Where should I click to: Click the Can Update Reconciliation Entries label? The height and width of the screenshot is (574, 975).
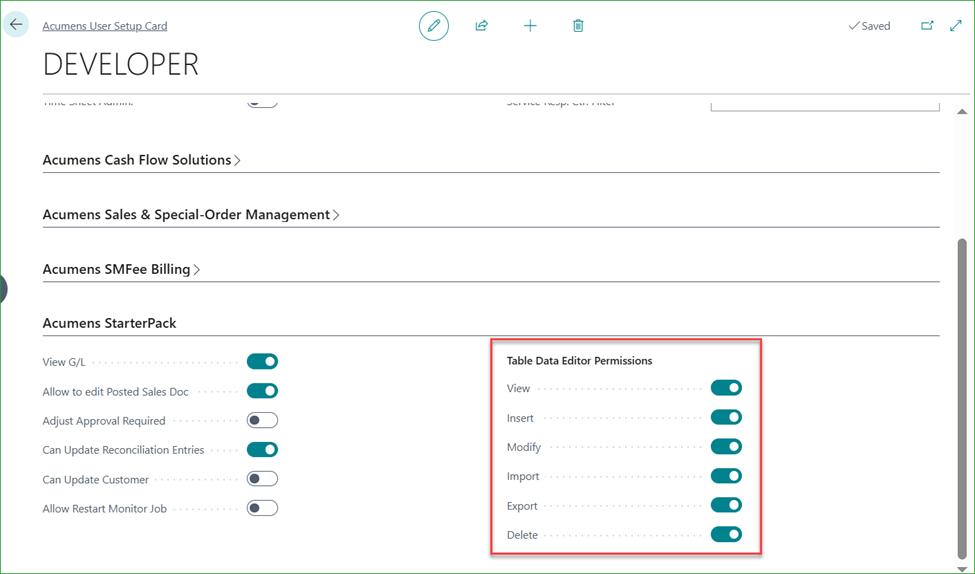tap(123, 450)
